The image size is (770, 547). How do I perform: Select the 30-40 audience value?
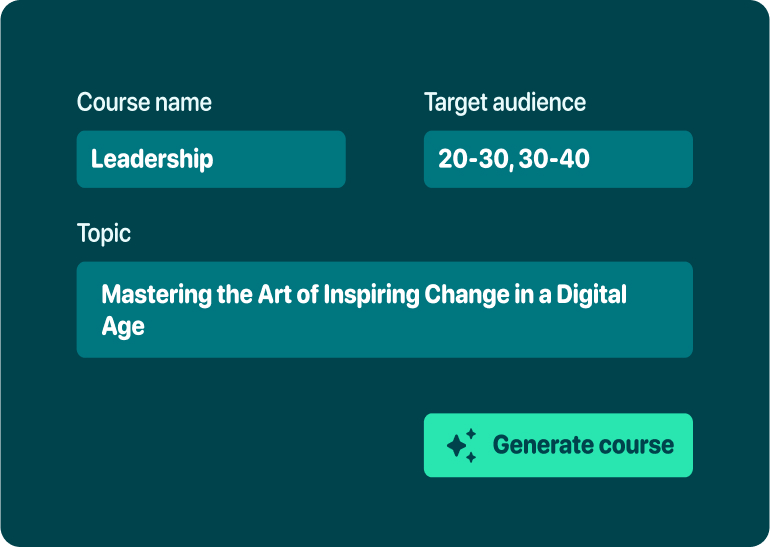[x=554, y=159]
